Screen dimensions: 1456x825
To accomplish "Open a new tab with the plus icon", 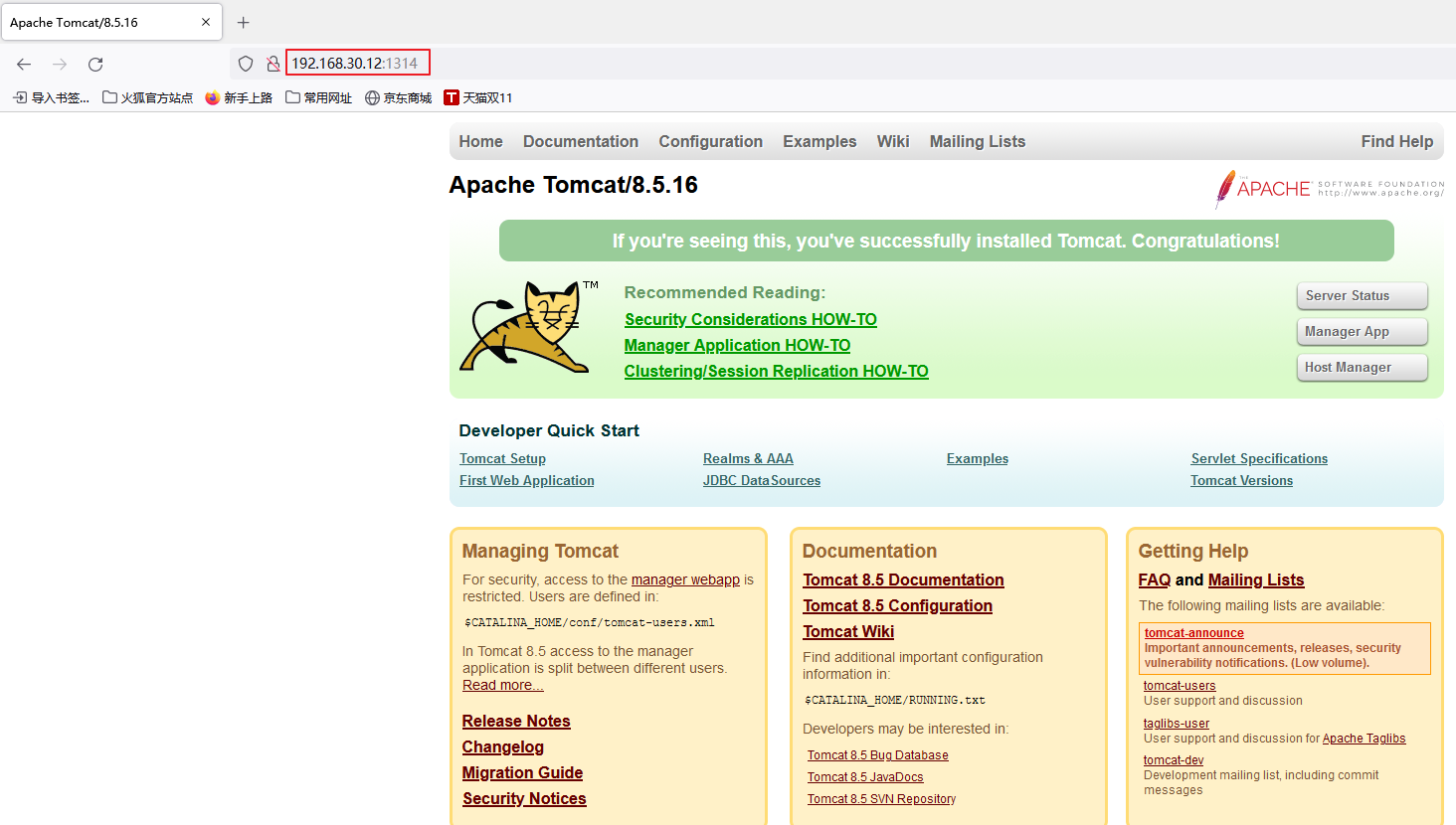I will tap(244, 22).
